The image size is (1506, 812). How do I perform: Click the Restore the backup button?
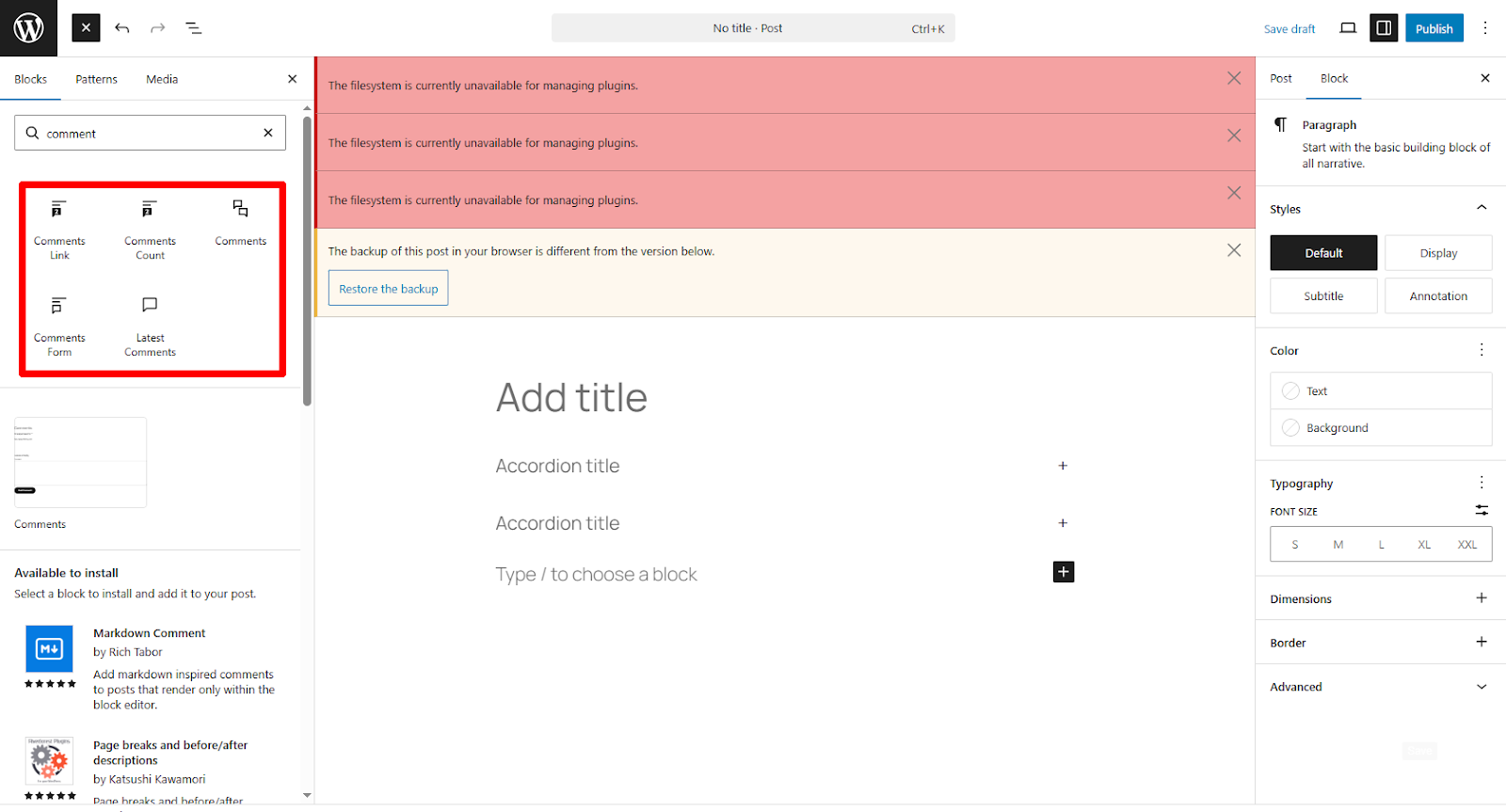[x=388, y=289]
